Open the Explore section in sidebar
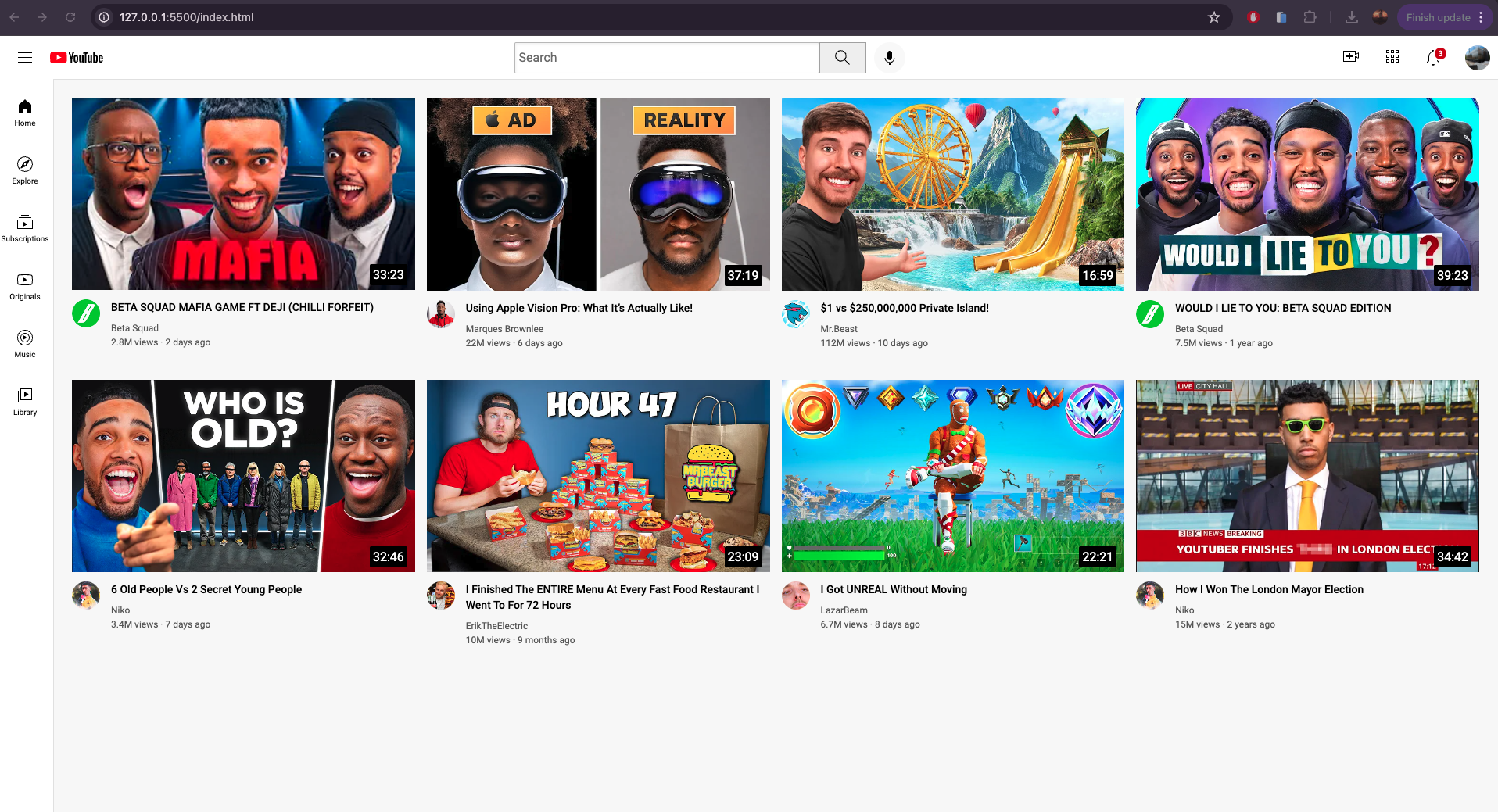Viewport: 1498px width, 812px height. pos(24,170)
